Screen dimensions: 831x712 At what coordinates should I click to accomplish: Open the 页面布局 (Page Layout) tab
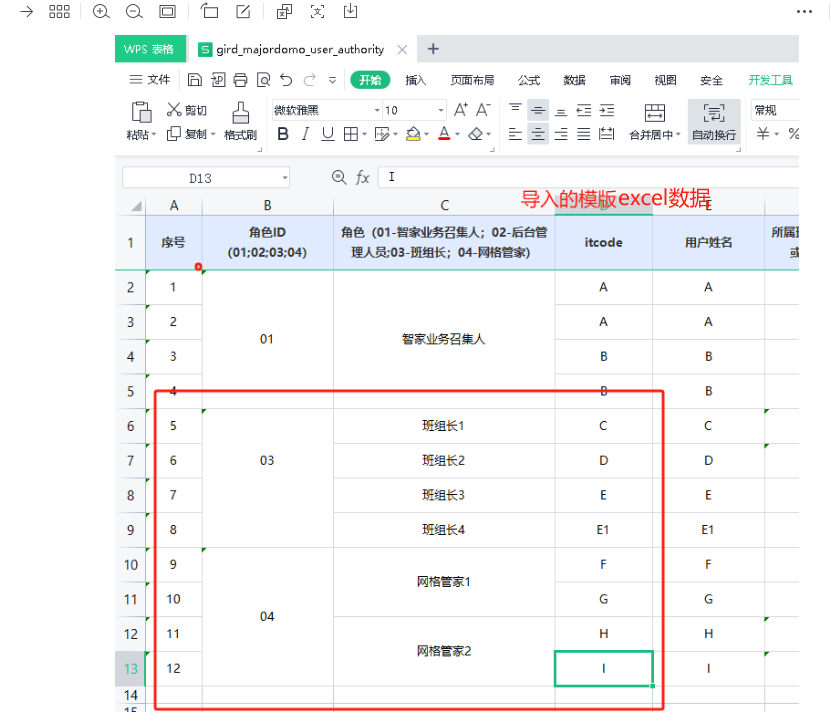(x=472, y=80)
